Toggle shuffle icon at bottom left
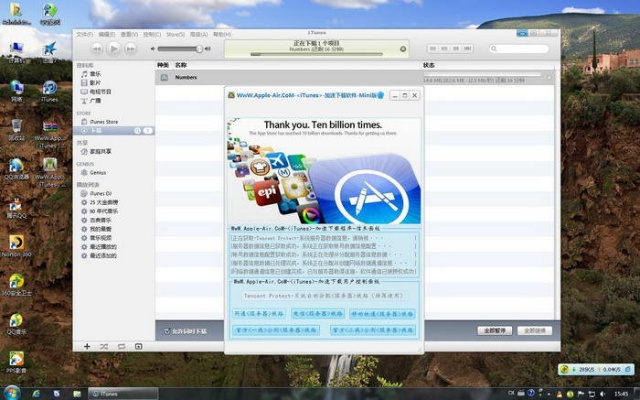 (105, 346)
